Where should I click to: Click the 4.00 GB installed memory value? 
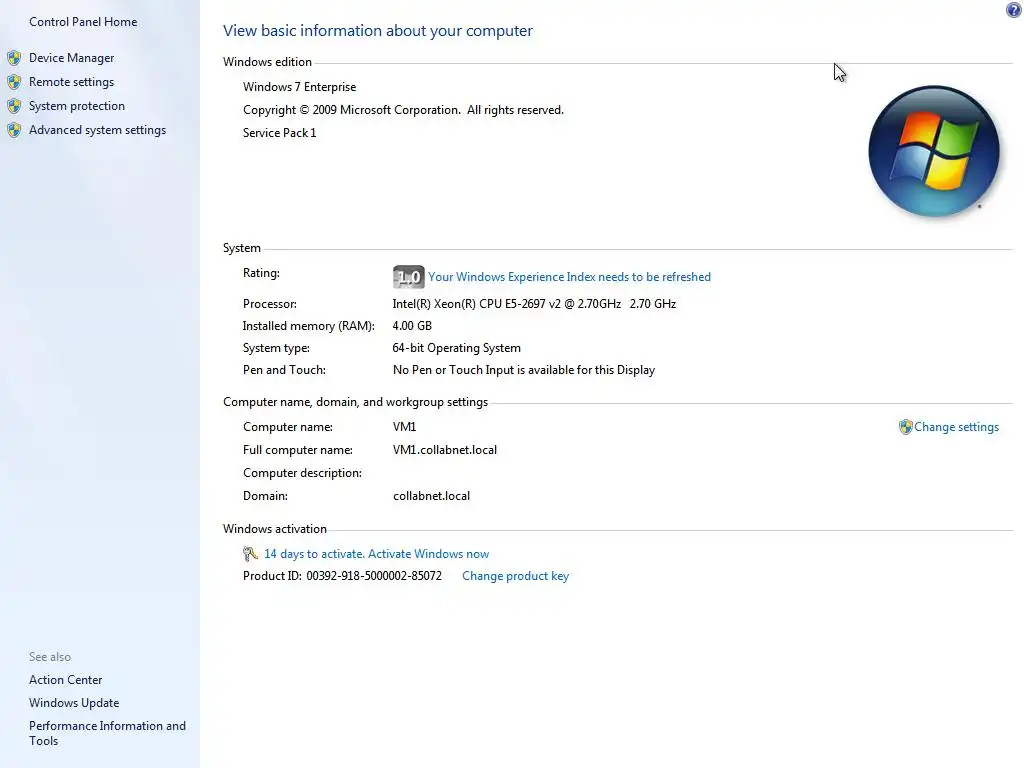coord(412,326)
